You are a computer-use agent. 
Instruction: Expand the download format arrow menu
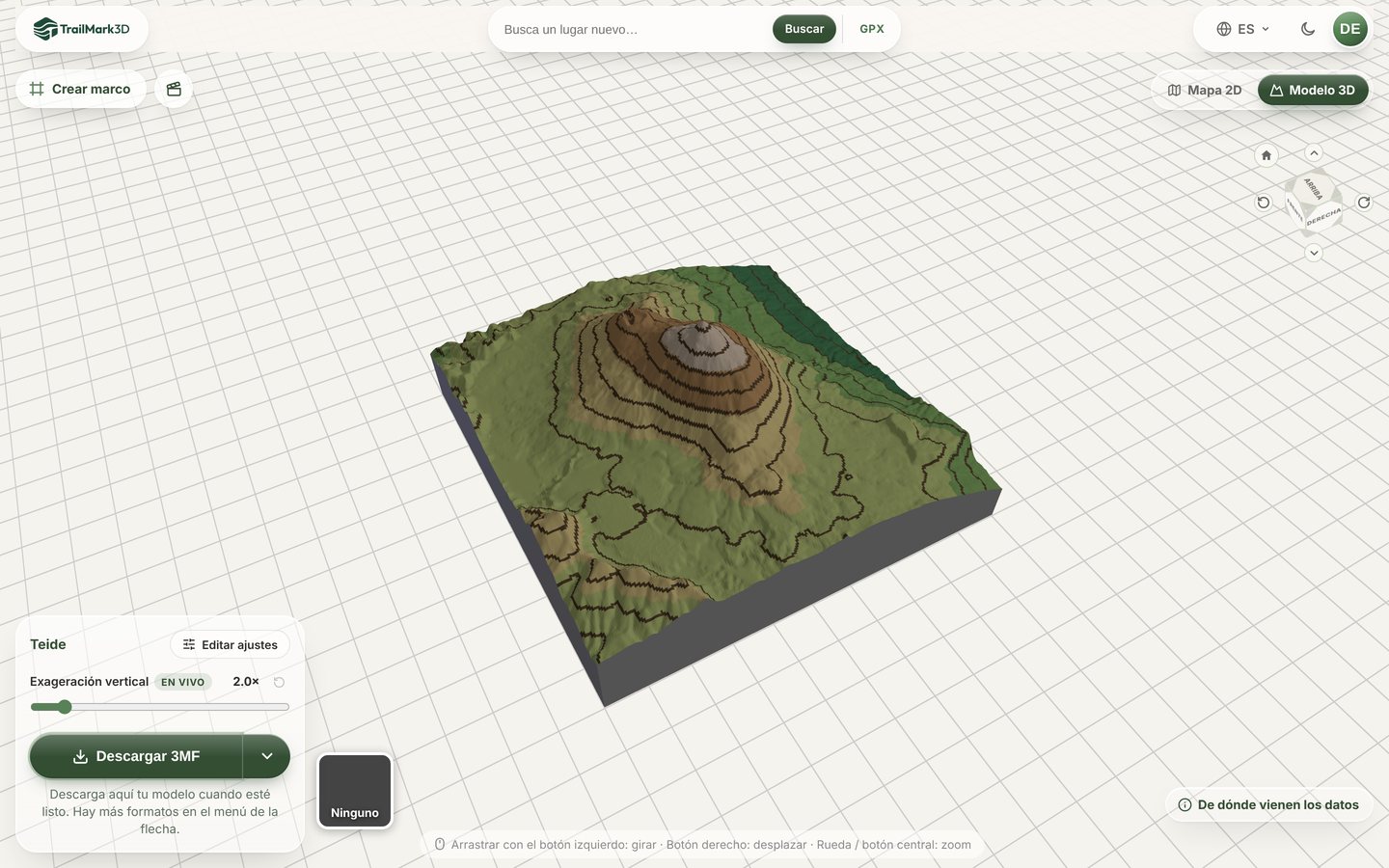click(x=267, y=756)
